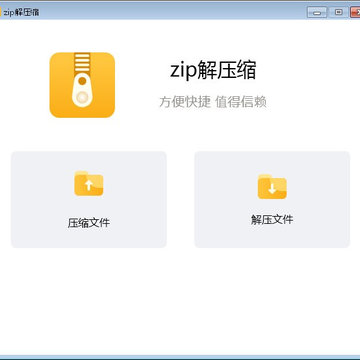Click the zip解压缩 title bar caption

(21, 12)
